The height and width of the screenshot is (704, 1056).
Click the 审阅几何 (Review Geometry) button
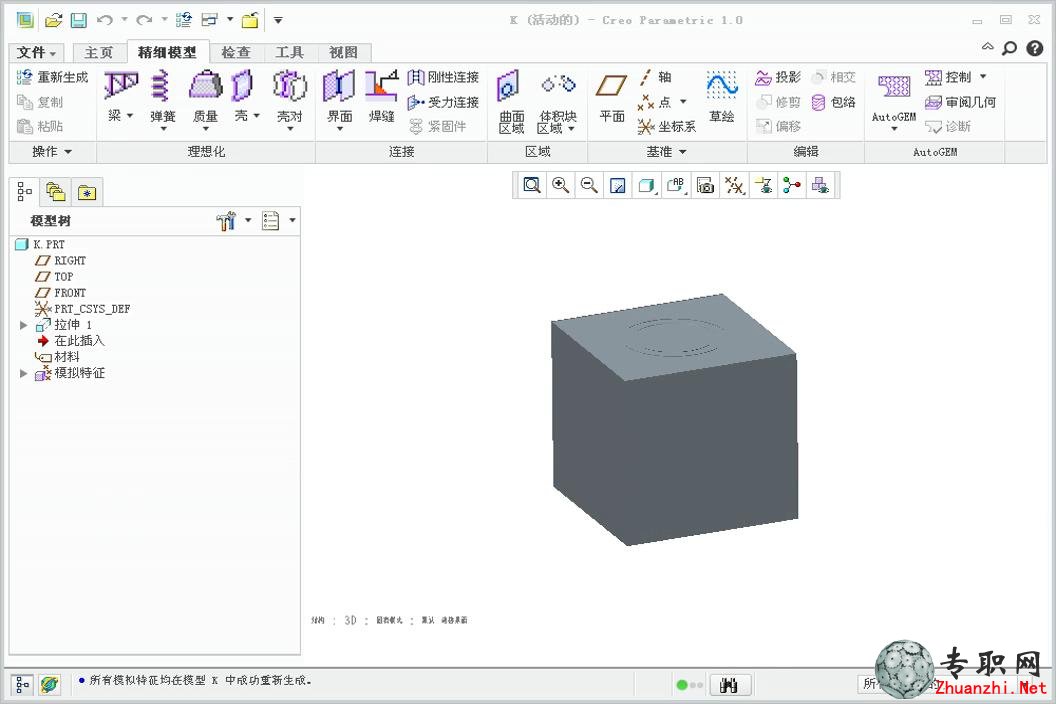960,102
